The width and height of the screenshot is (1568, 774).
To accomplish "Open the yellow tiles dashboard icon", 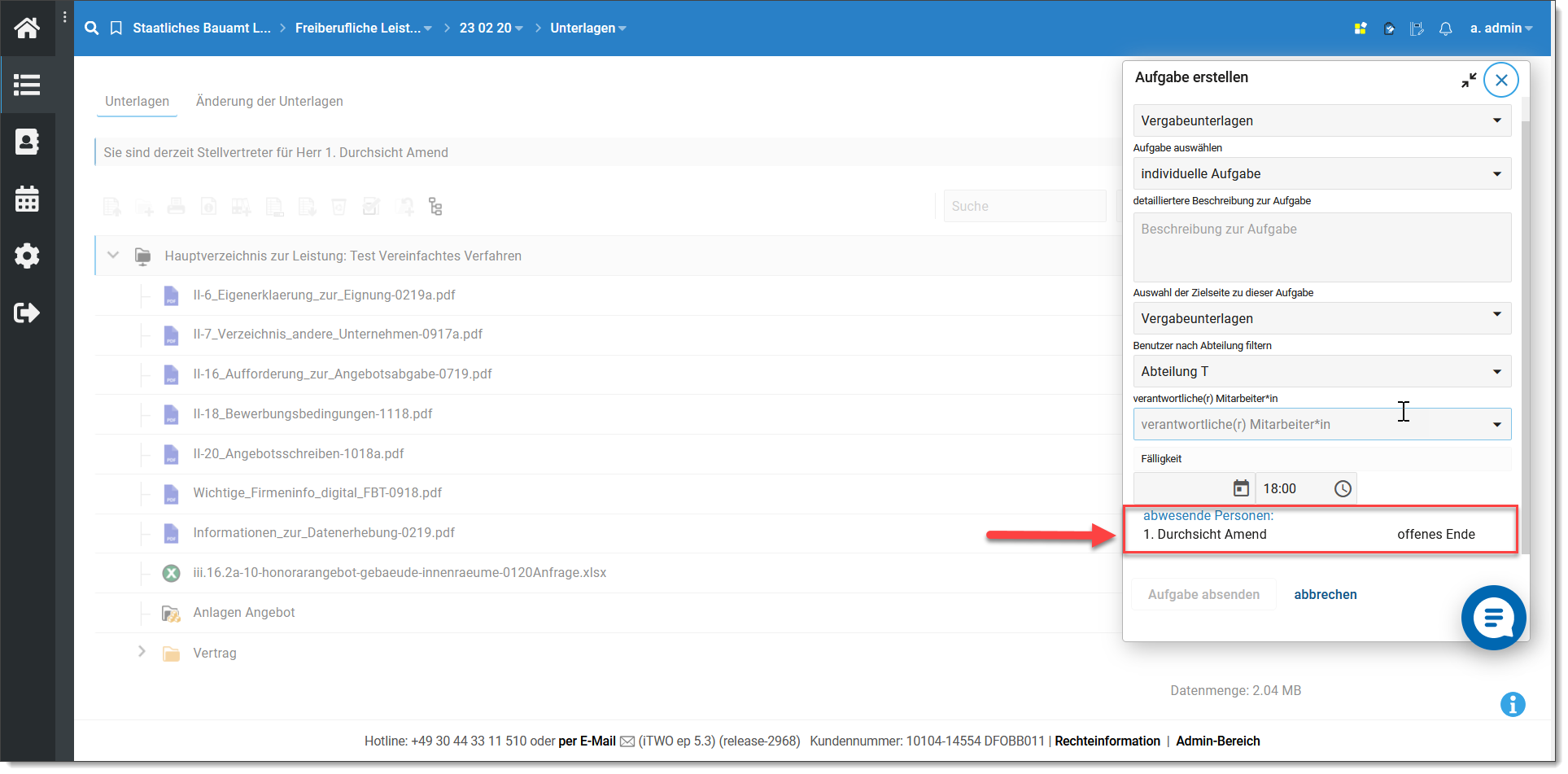I will pos(1361,28).
